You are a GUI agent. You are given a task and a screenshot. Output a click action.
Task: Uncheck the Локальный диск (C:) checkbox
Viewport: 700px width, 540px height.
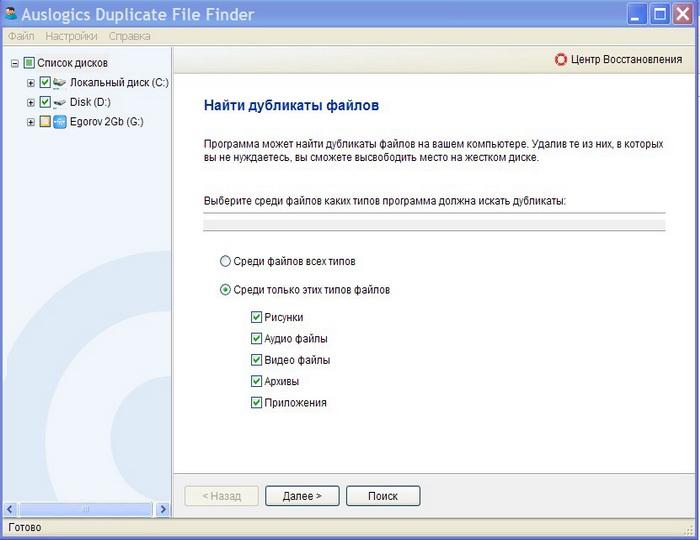point(45,82)
